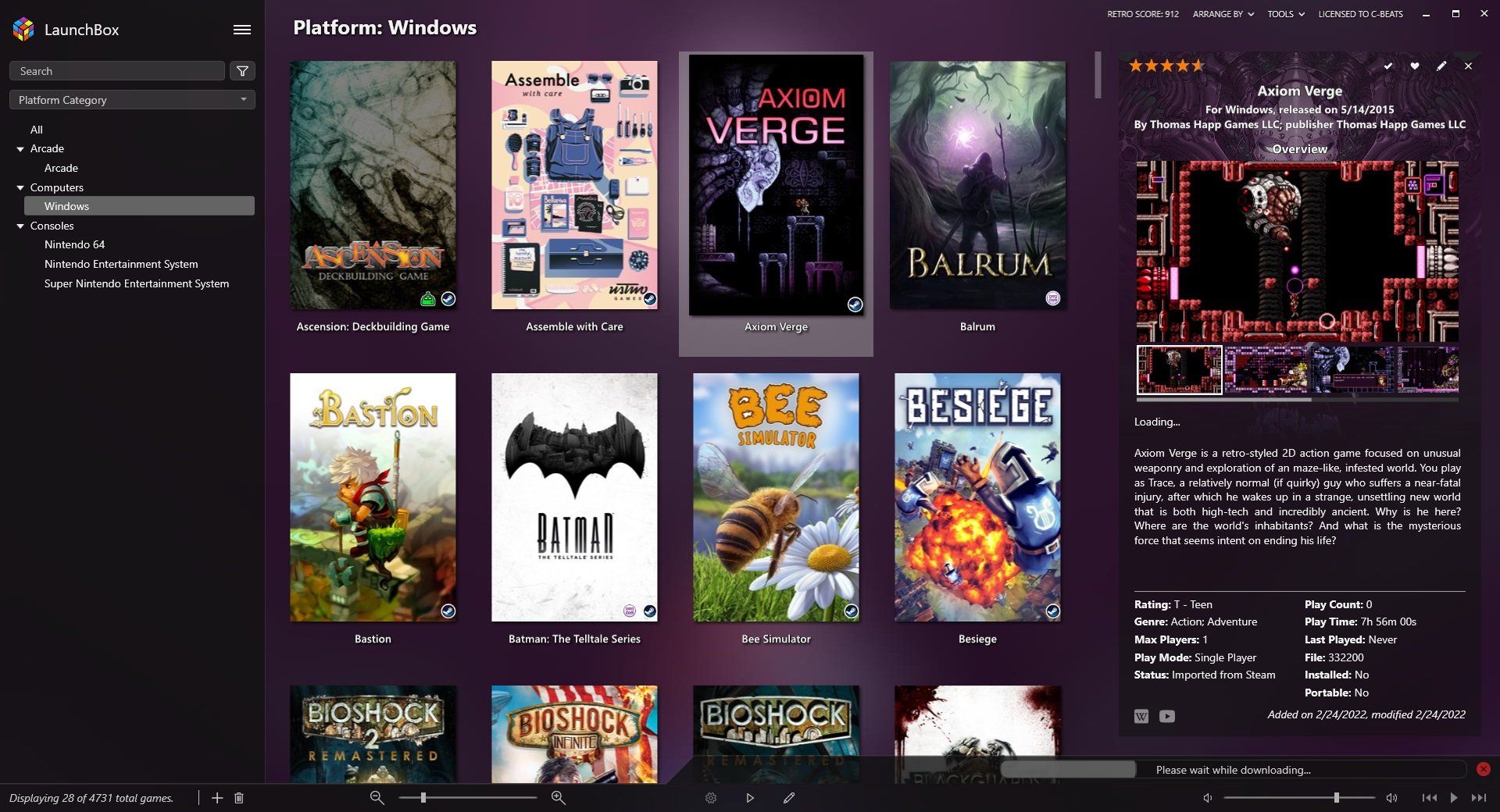The image size is (1500, 812).
Task: Close the Axiom Verge details panel
Action: (x=1468, y=66)
